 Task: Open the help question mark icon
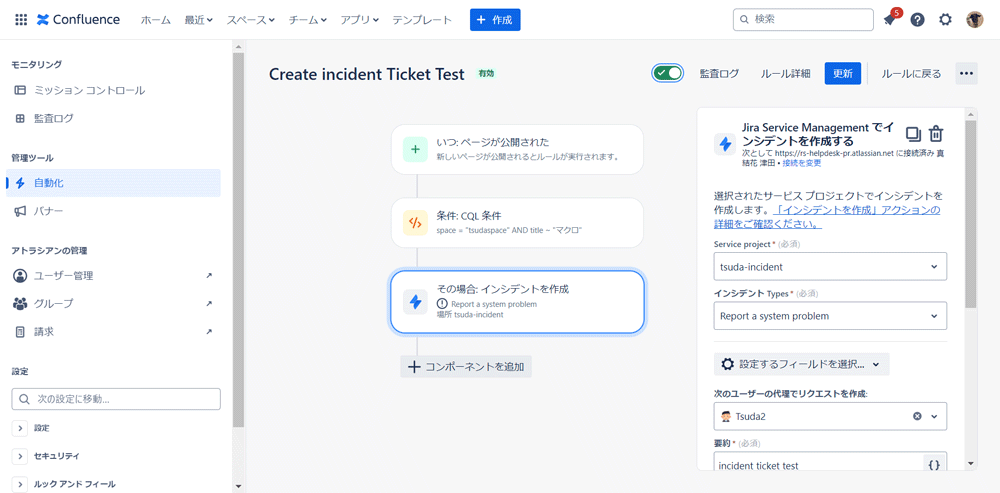click(917, 20)
